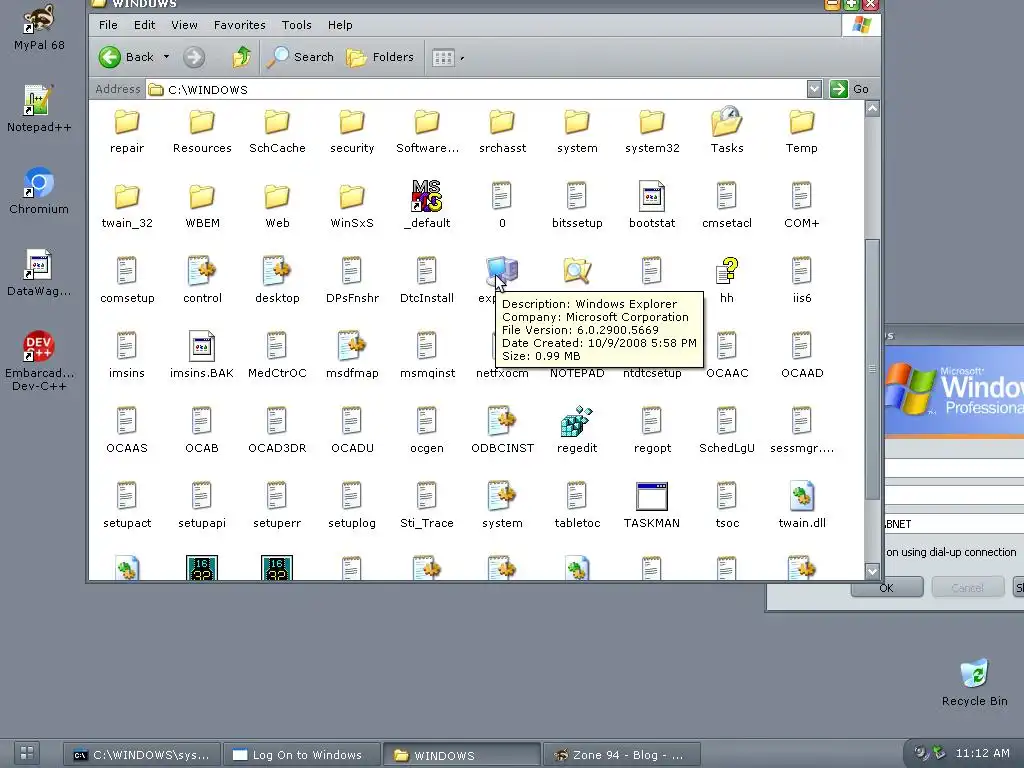
Task: Launch Notepad++ desktop shortcut
Action: pyautogui.click(x=39, y=109)
